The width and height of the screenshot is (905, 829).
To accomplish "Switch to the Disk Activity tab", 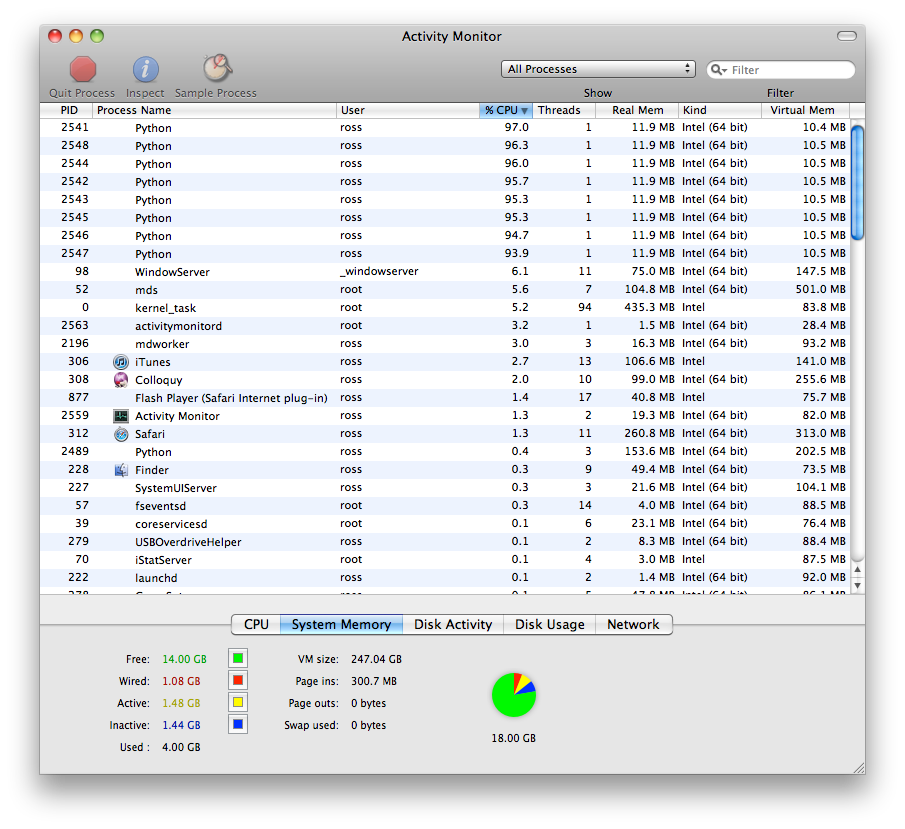I will click(453, 624).
